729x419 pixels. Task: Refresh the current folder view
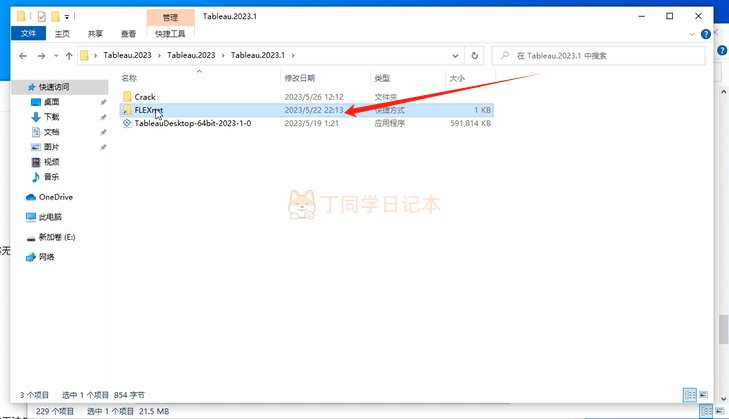[474, 56]
